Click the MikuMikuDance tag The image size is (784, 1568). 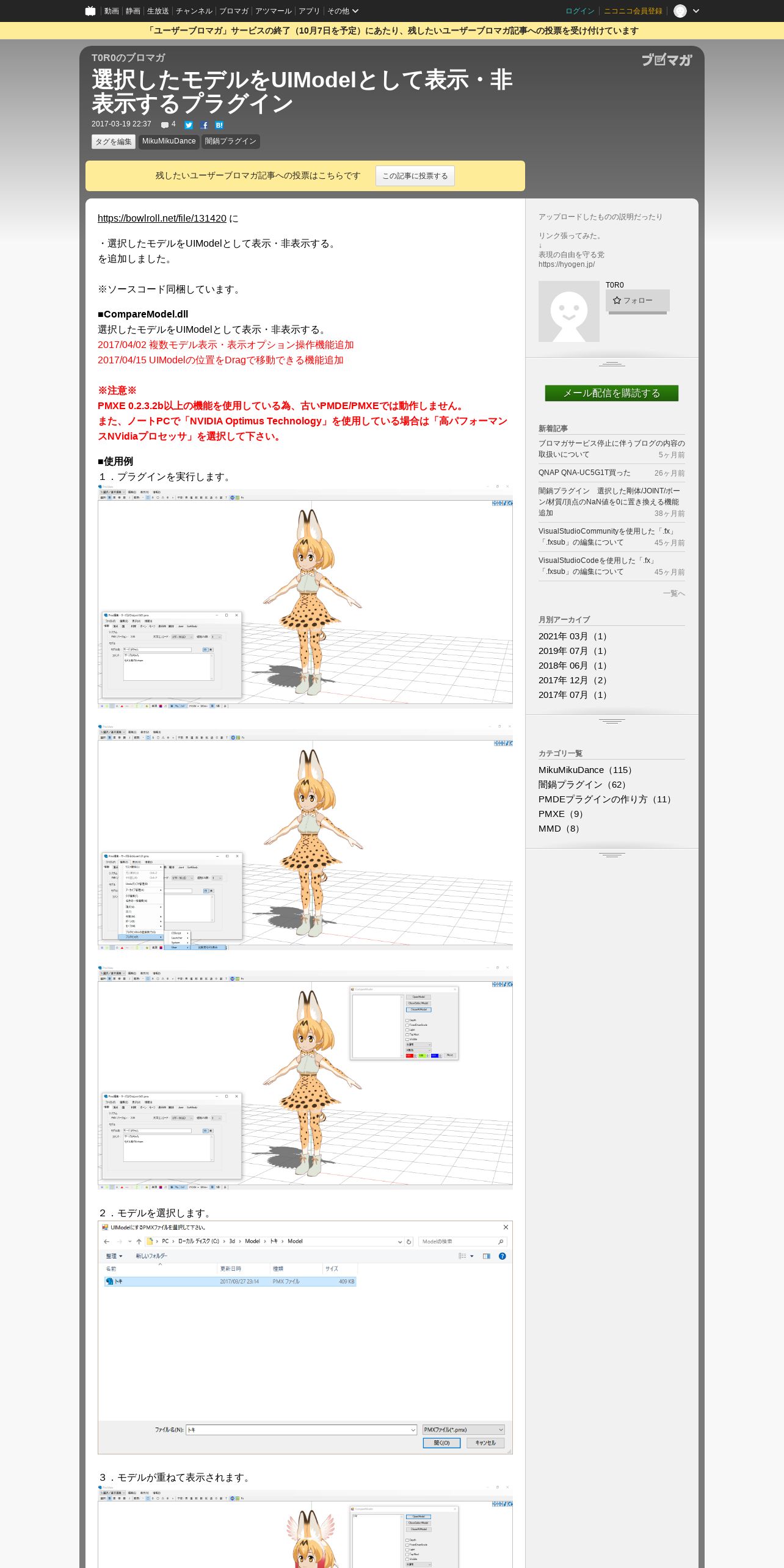169,142
